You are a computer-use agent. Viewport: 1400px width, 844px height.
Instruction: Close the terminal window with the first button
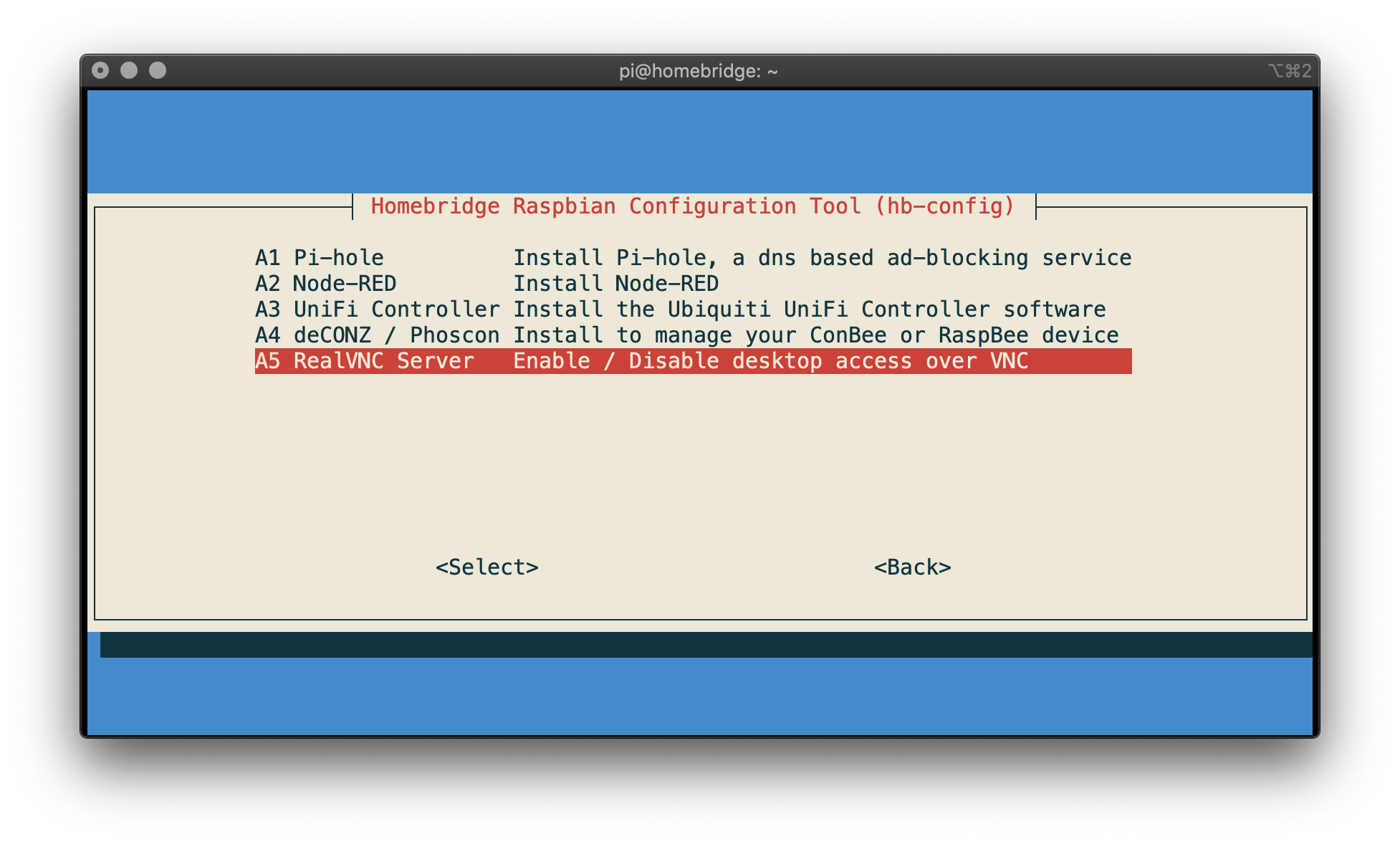tap(100, 70)
